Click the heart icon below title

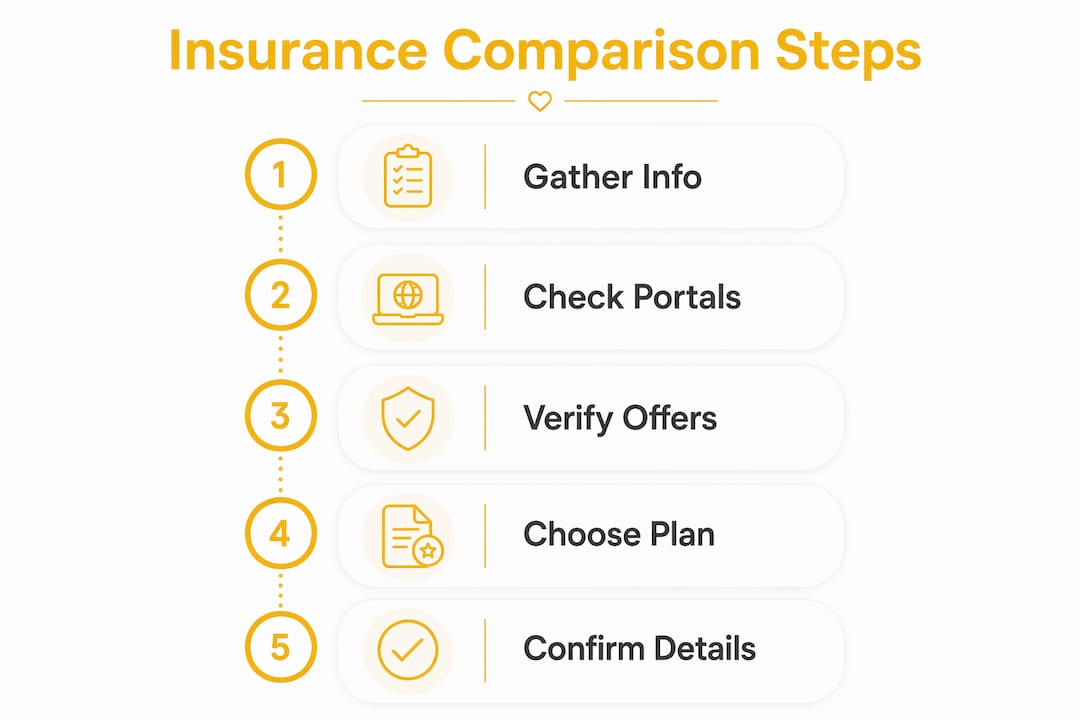click(x=540, y=101)
